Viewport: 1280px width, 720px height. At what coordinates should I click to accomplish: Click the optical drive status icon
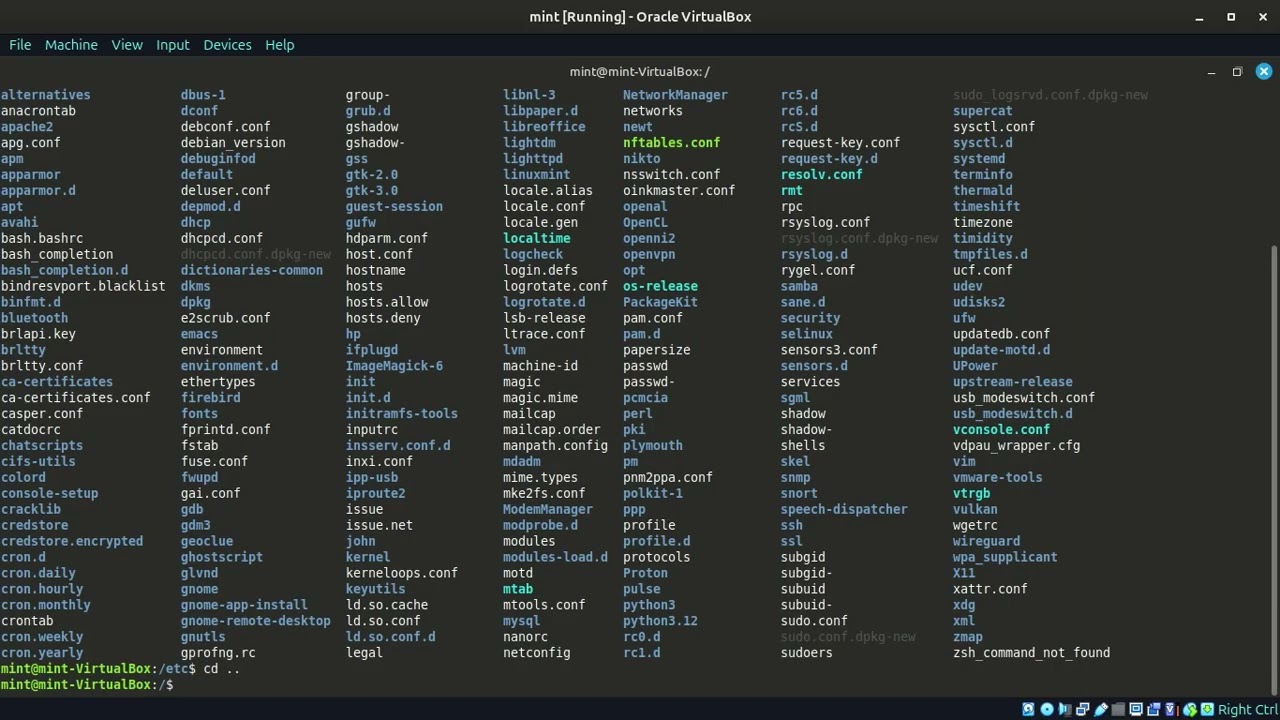click(1047, 710)
